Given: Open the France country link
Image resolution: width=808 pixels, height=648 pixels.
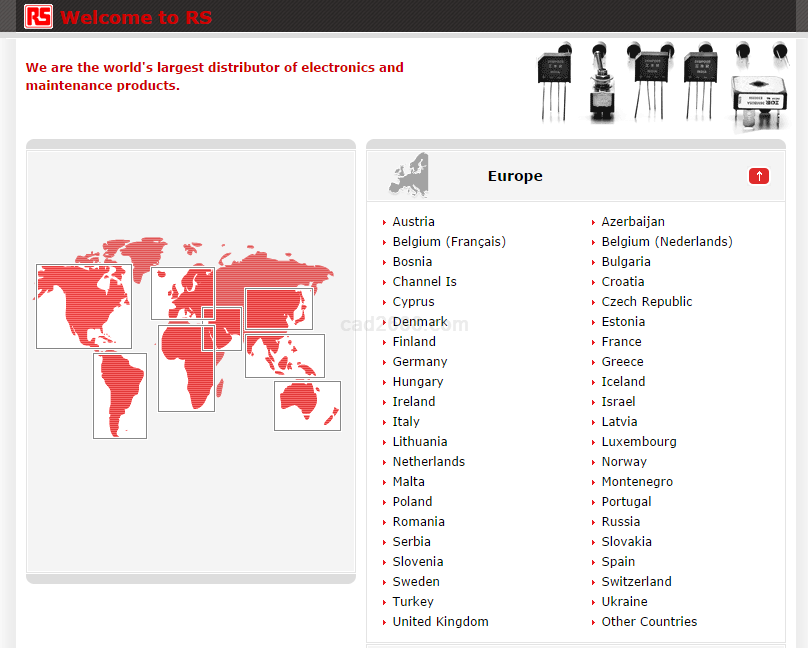Looking at the screenshot, I should pos(621,341).
